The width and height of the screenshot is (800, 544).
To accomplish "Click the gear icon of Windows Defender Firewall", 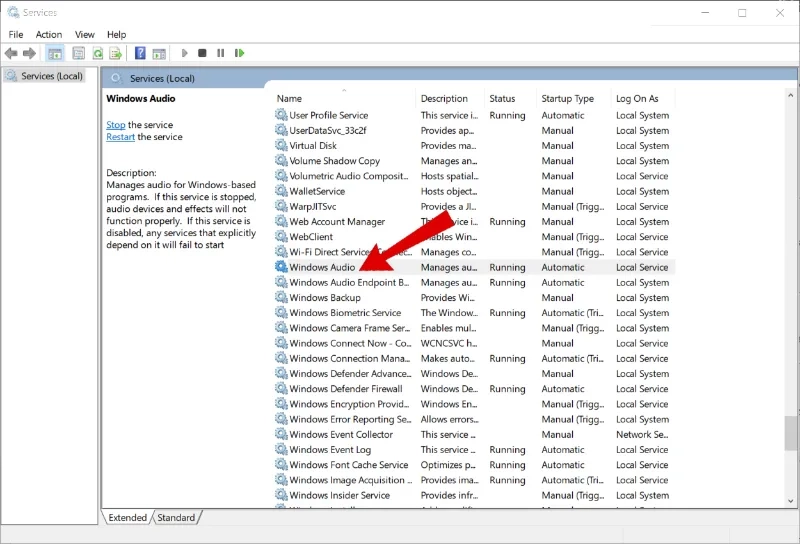I will point(281,388).
